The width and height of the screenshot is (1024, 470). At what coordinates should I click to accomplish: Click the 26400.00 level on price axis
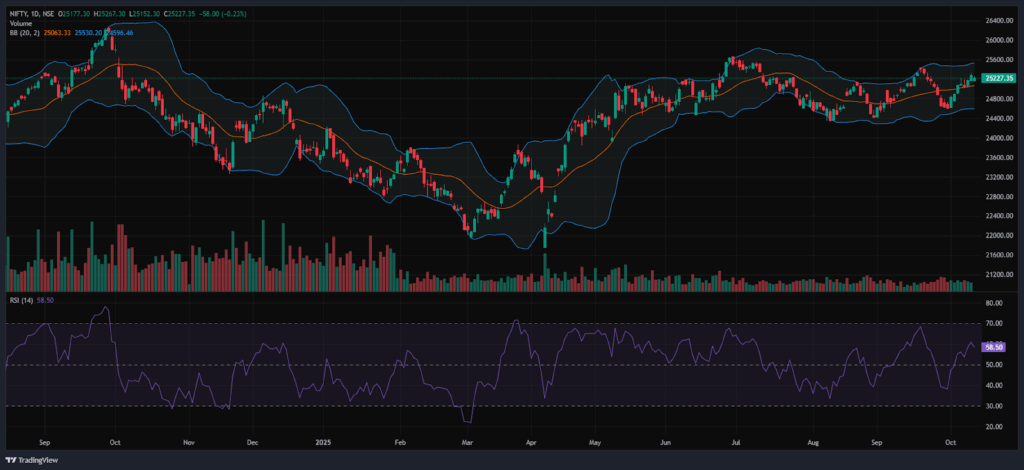(997, 21)
